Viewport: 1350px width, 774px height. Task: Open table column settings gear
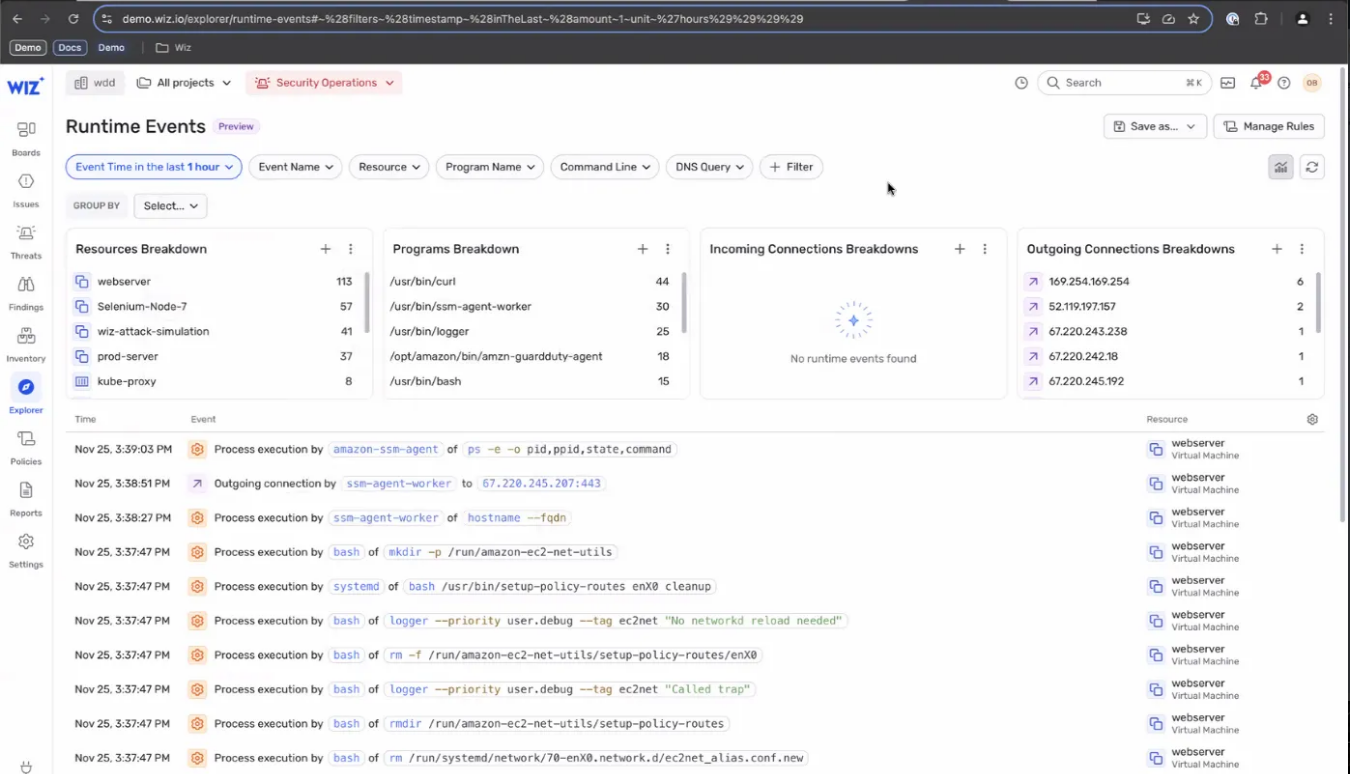1312,420
